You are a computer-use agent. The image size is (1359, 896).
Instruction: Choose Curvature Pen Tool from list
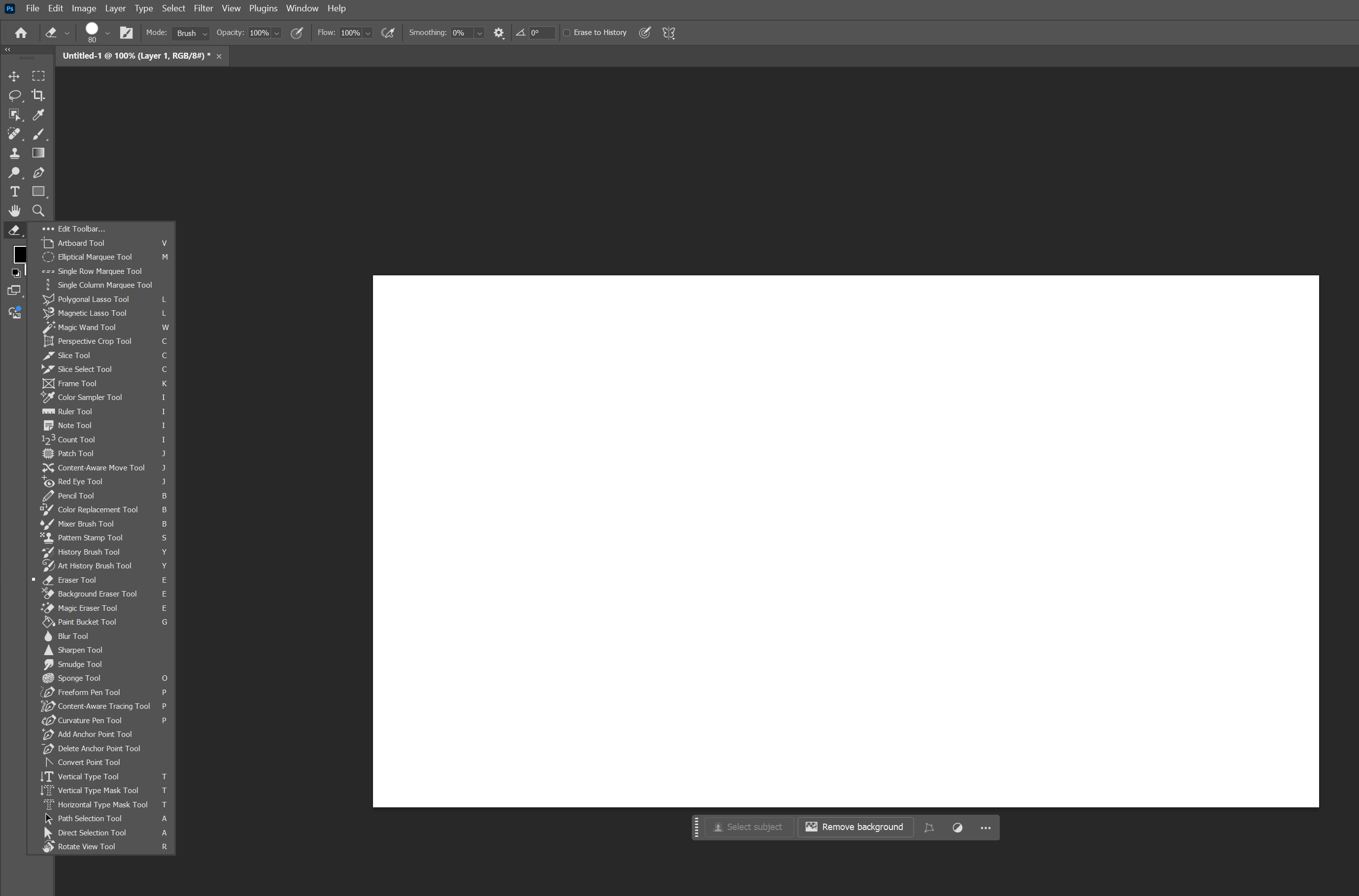coord(102,720)
